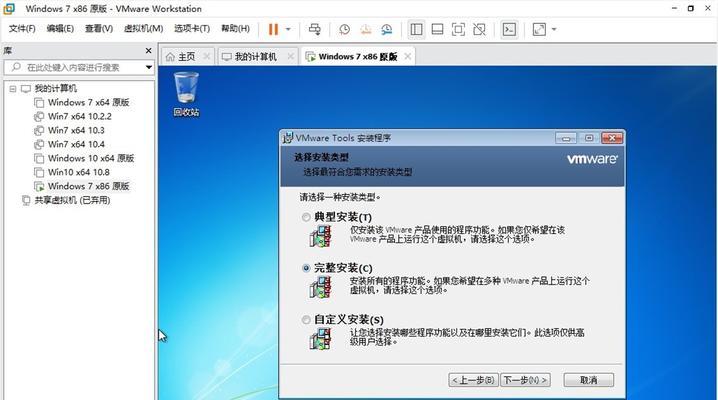
Task: Open the 虚拟机(M) menu
Action: [x=143, y=28]
